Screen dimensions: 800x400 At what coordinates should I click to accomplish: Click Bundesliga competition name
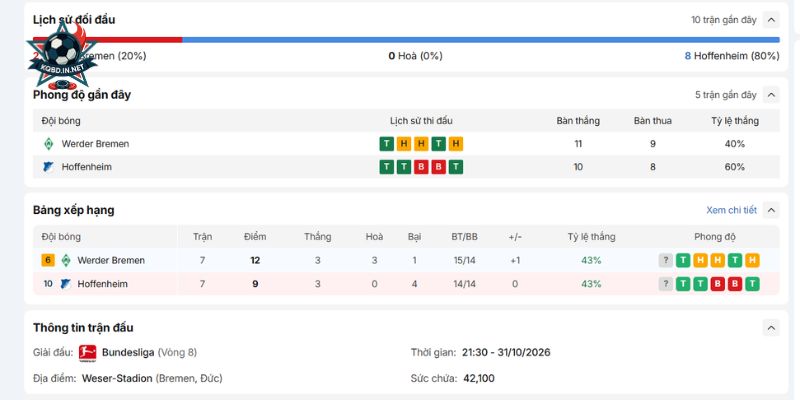[x=128, y=353]
